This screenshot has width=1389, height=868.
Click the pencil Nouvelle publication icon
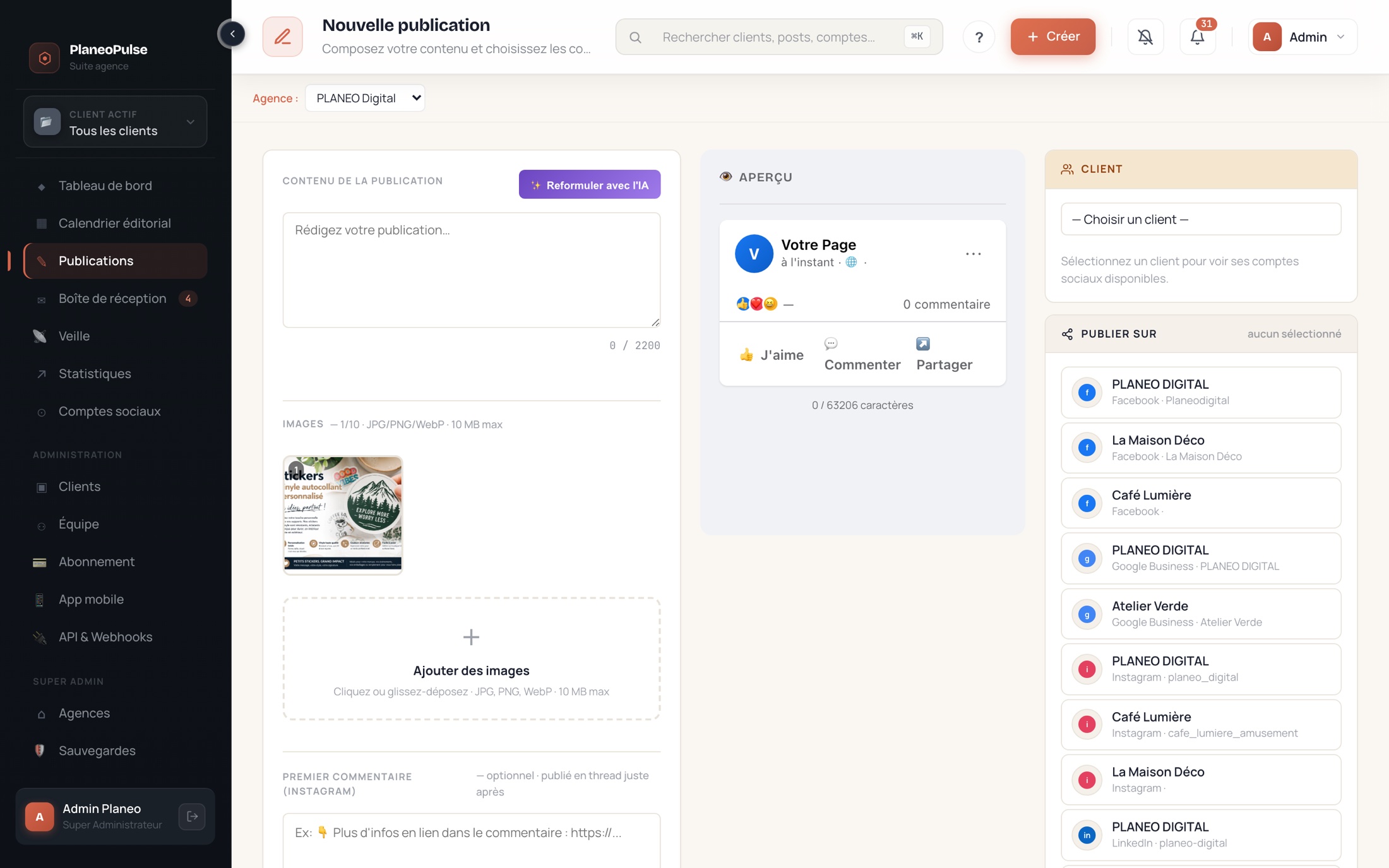point(282,37)
